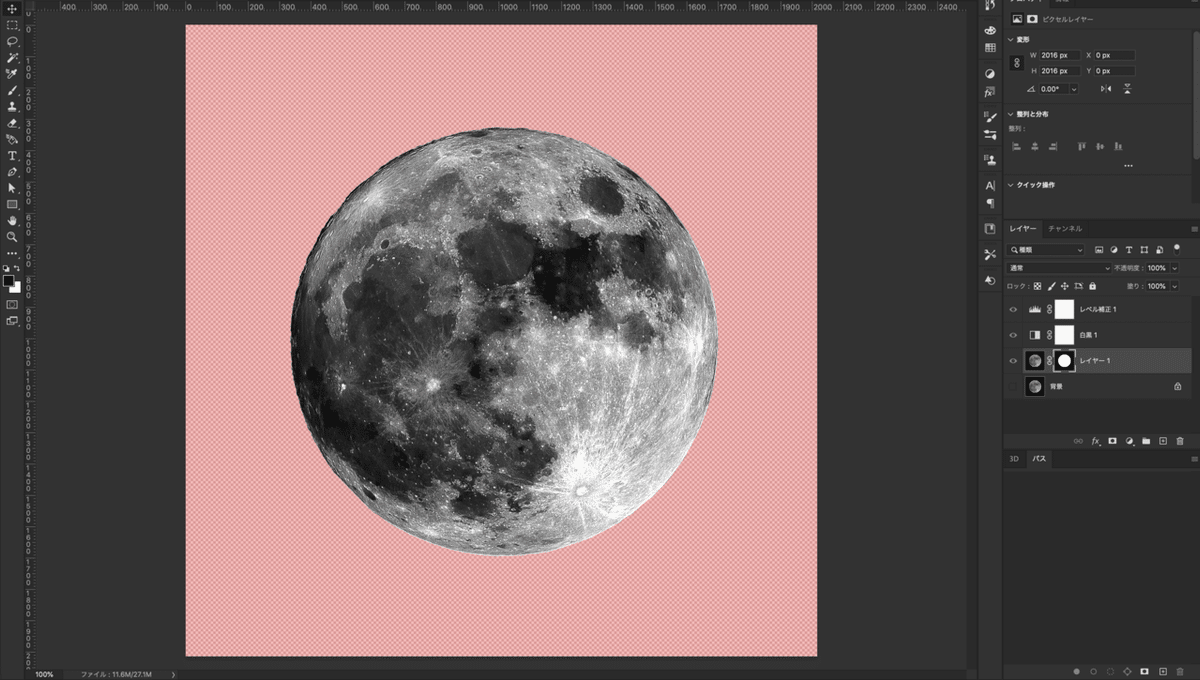Screen dimensions: 1200x680
Task: Open the Layers panel options menu
Action: (x=1193, y=229)
